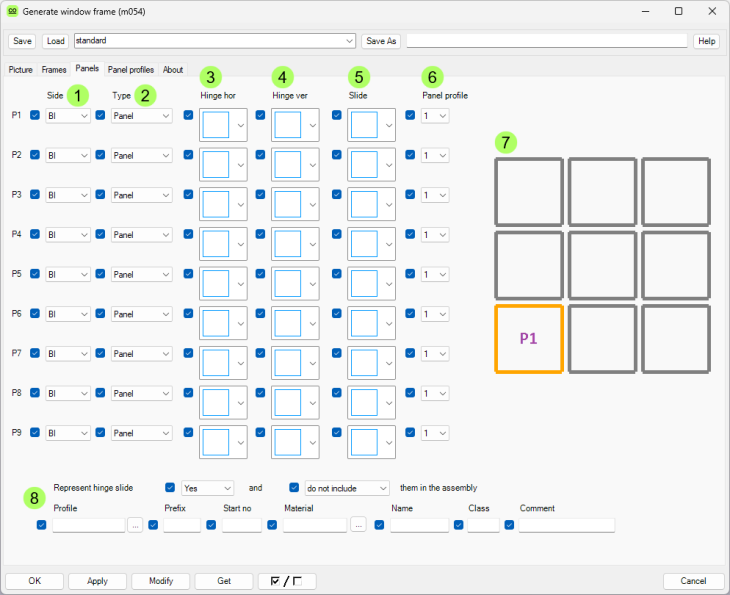The width and height of the screenshot is (730, 595).
Task: Open the Help button
Action: click(706, 41)
